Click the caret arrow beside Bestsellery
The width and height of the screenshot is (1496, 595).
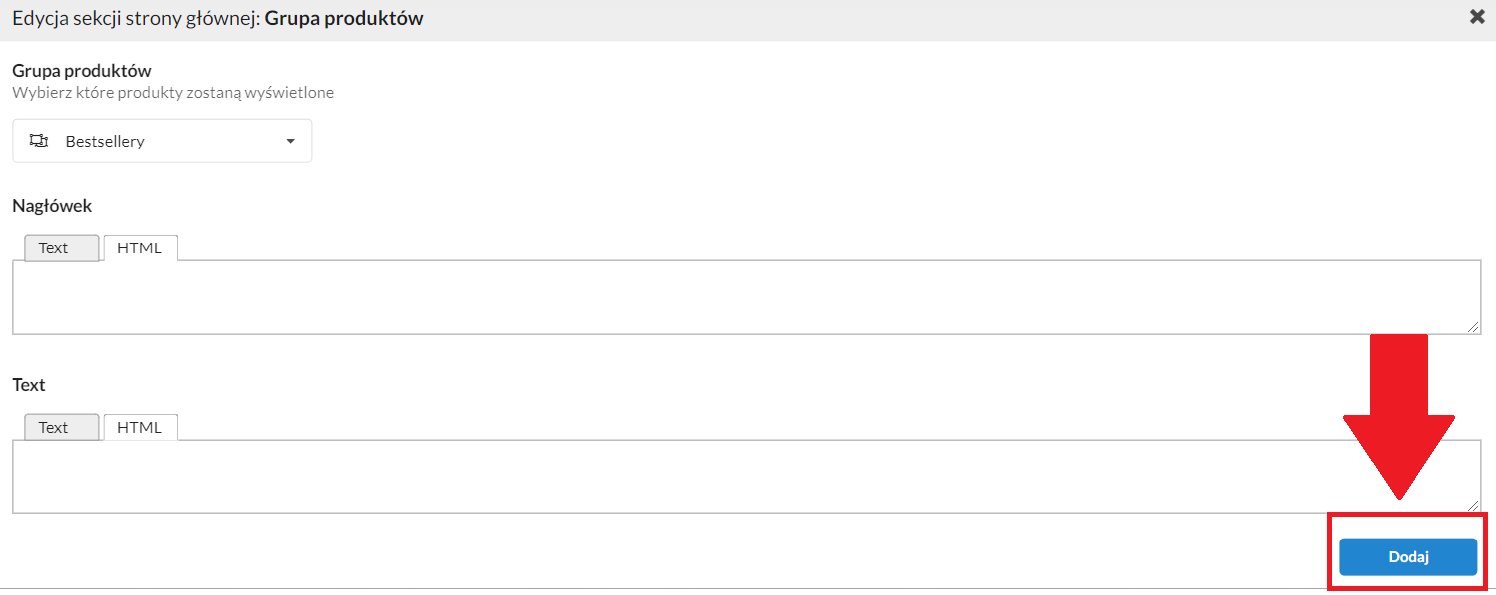[290, 141]
